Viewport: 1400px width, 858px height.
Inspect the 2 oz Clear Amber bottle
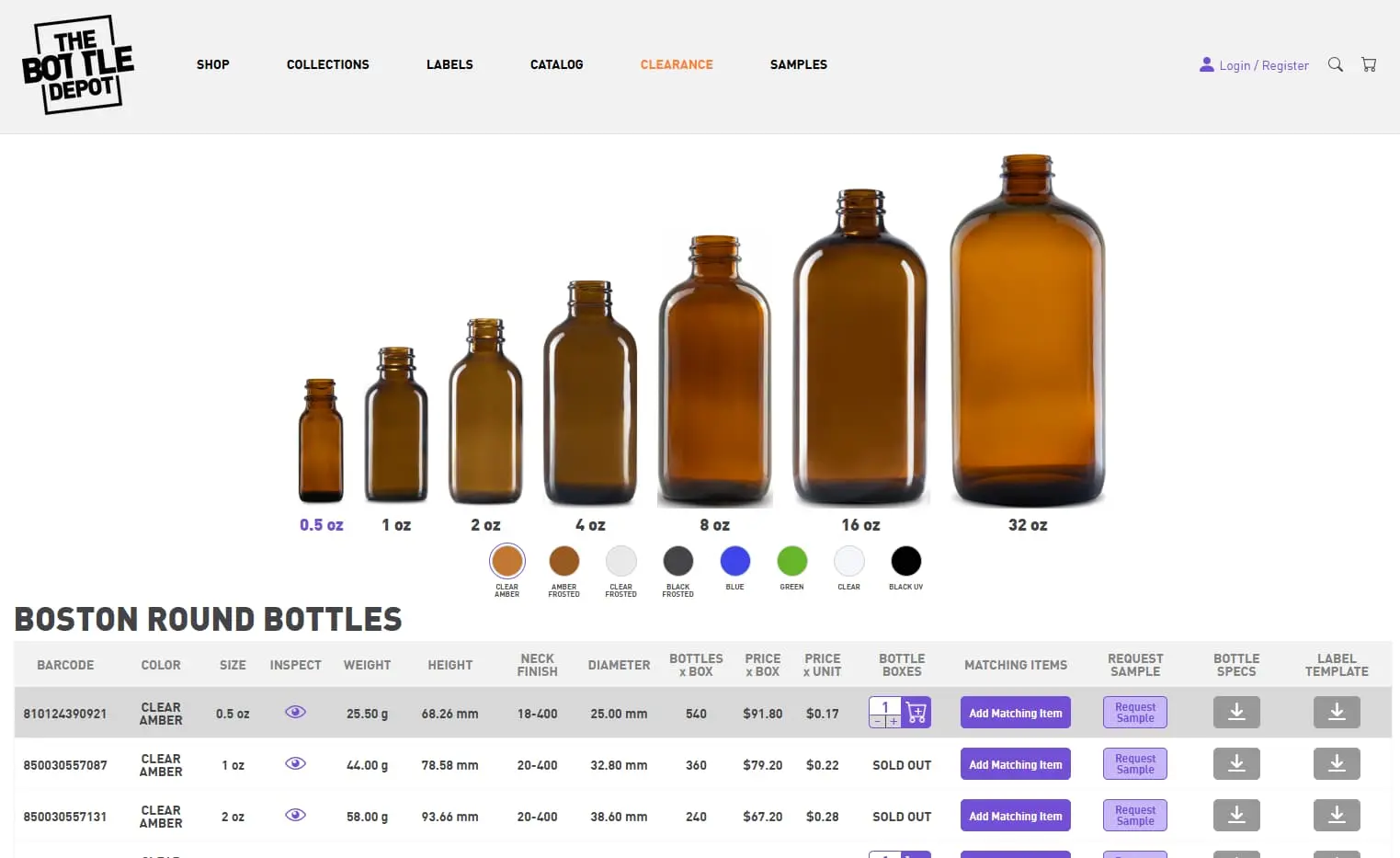click(x=295, y=815)
